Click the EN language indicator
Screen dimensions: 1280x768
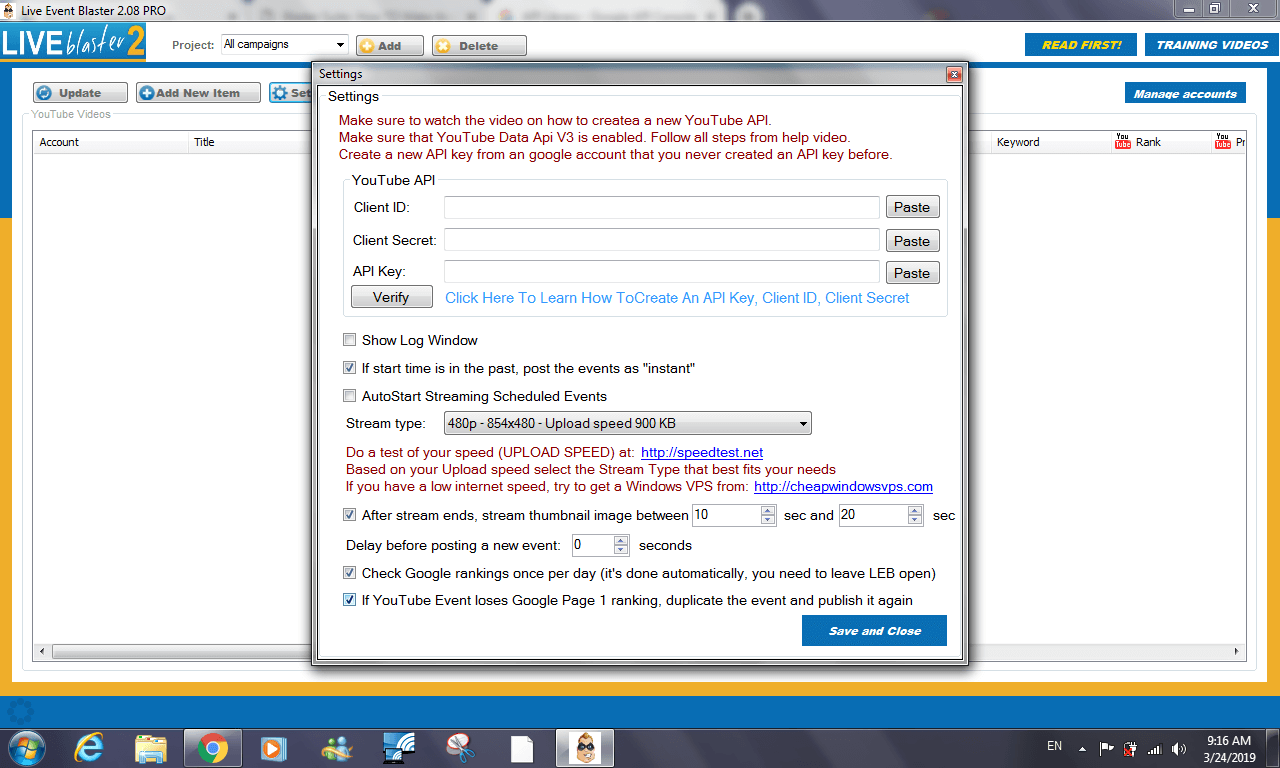[1054, 746]
